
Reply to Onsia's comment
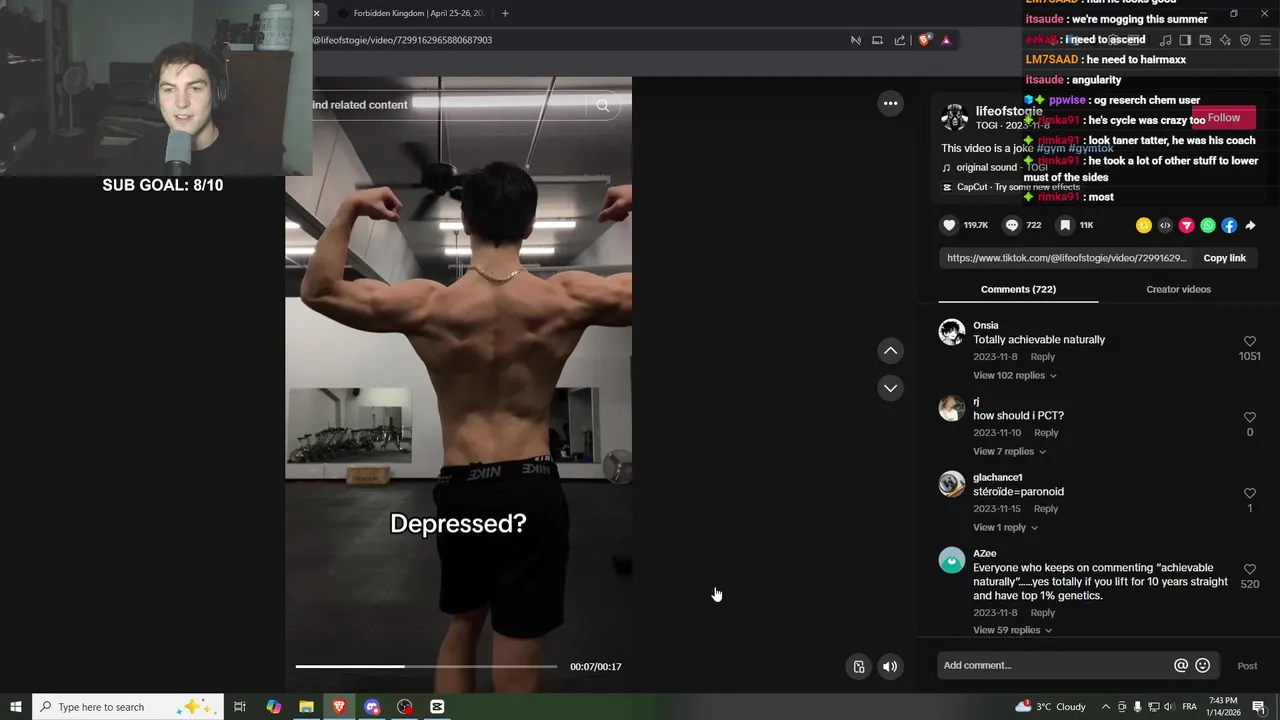pos(1042,357)
